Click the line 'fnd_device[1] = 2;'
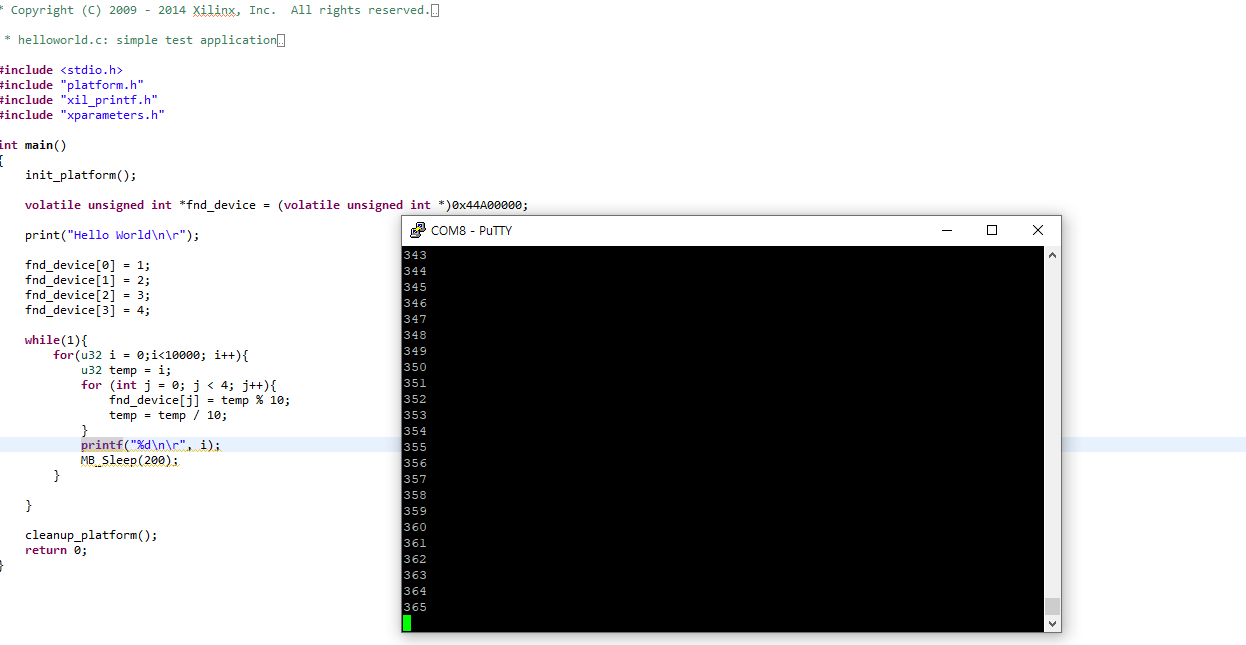Screen dimensions: 1246x645 pos(88,280)
